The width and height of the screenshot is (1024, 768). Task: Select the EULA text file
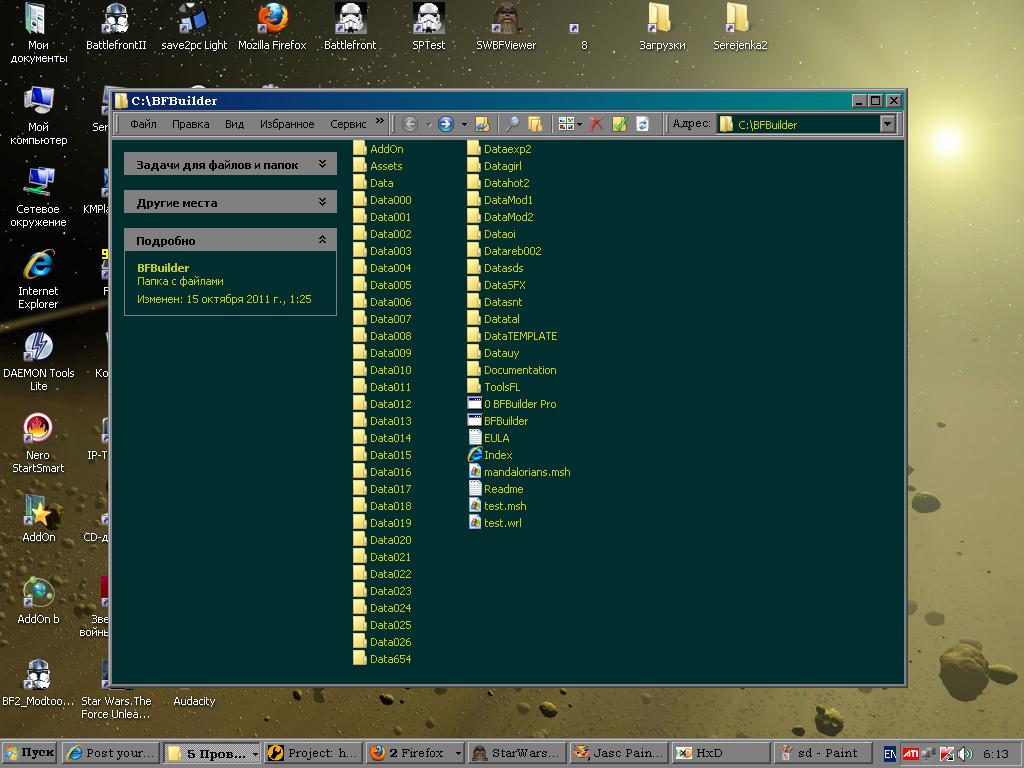(x=489, y=438)
